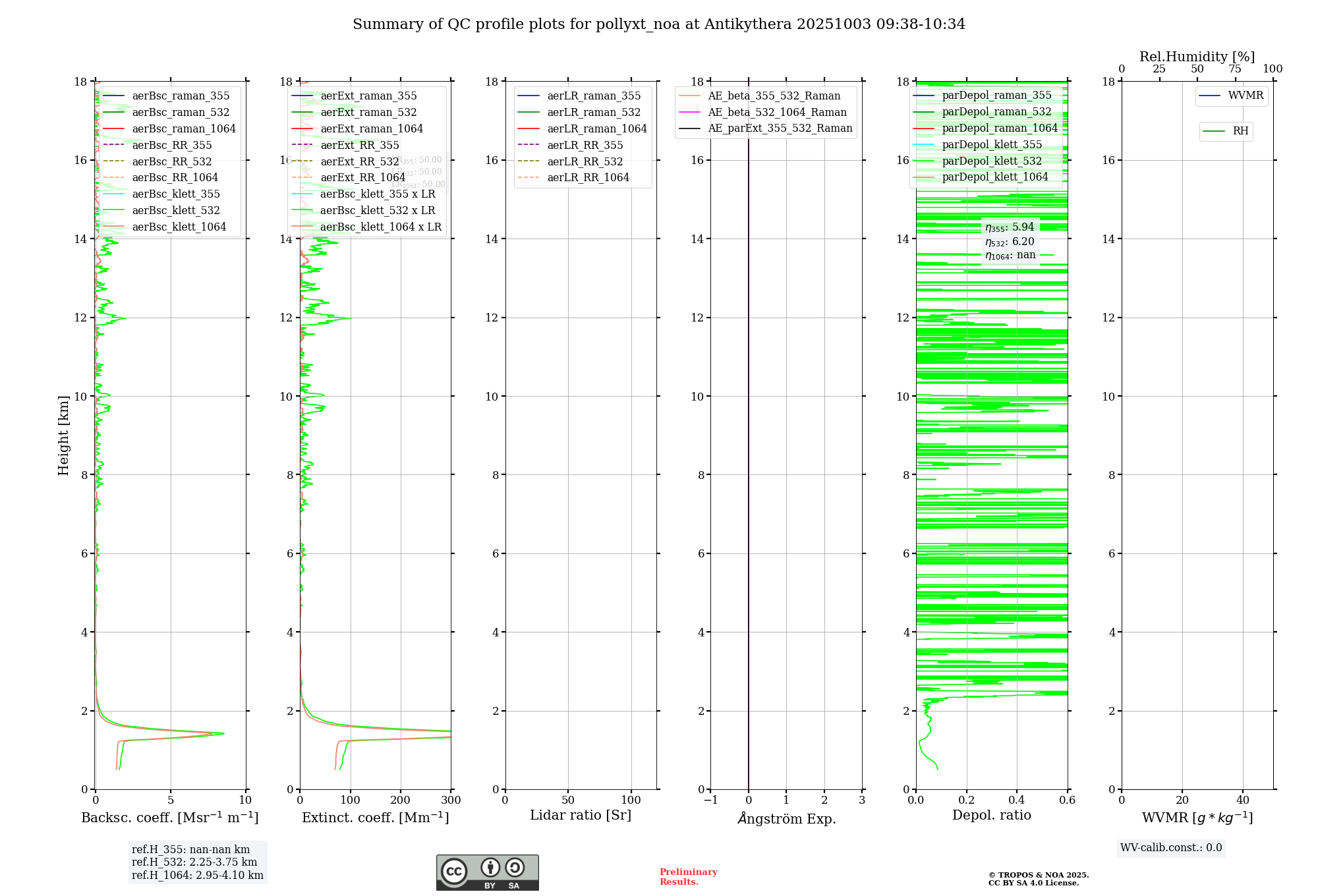
Task: Click the aerBsc_raman_355 legend entry
Action: 181,96
